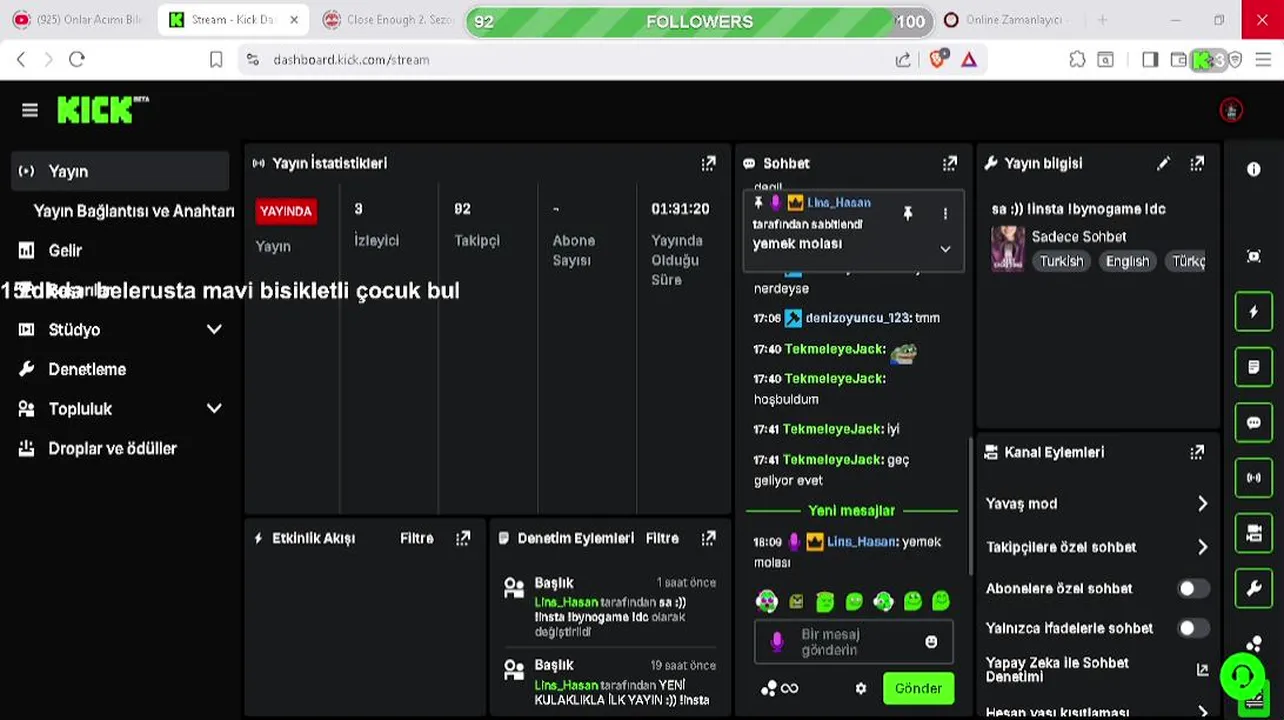
Task: Open Brave Shields icon in the address bar
Action: point(937,60)
